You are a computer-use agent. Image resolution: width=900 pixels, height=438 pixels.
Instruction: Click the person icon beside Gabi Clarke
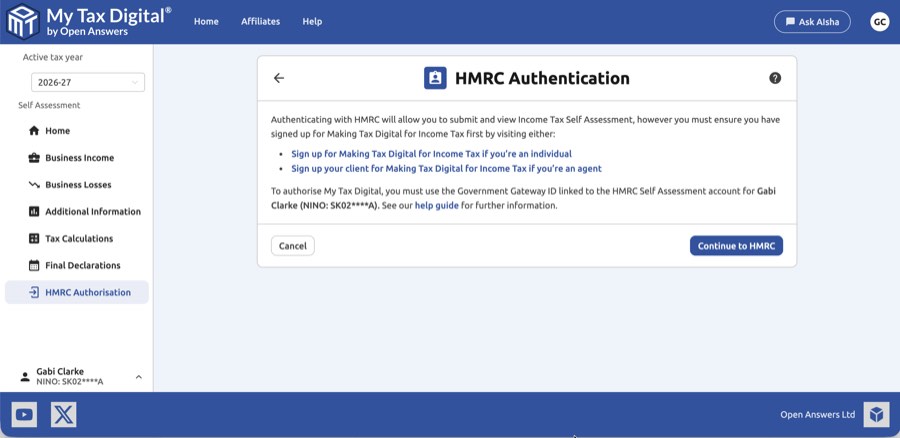pyautogui.click(x=25, y=377)
